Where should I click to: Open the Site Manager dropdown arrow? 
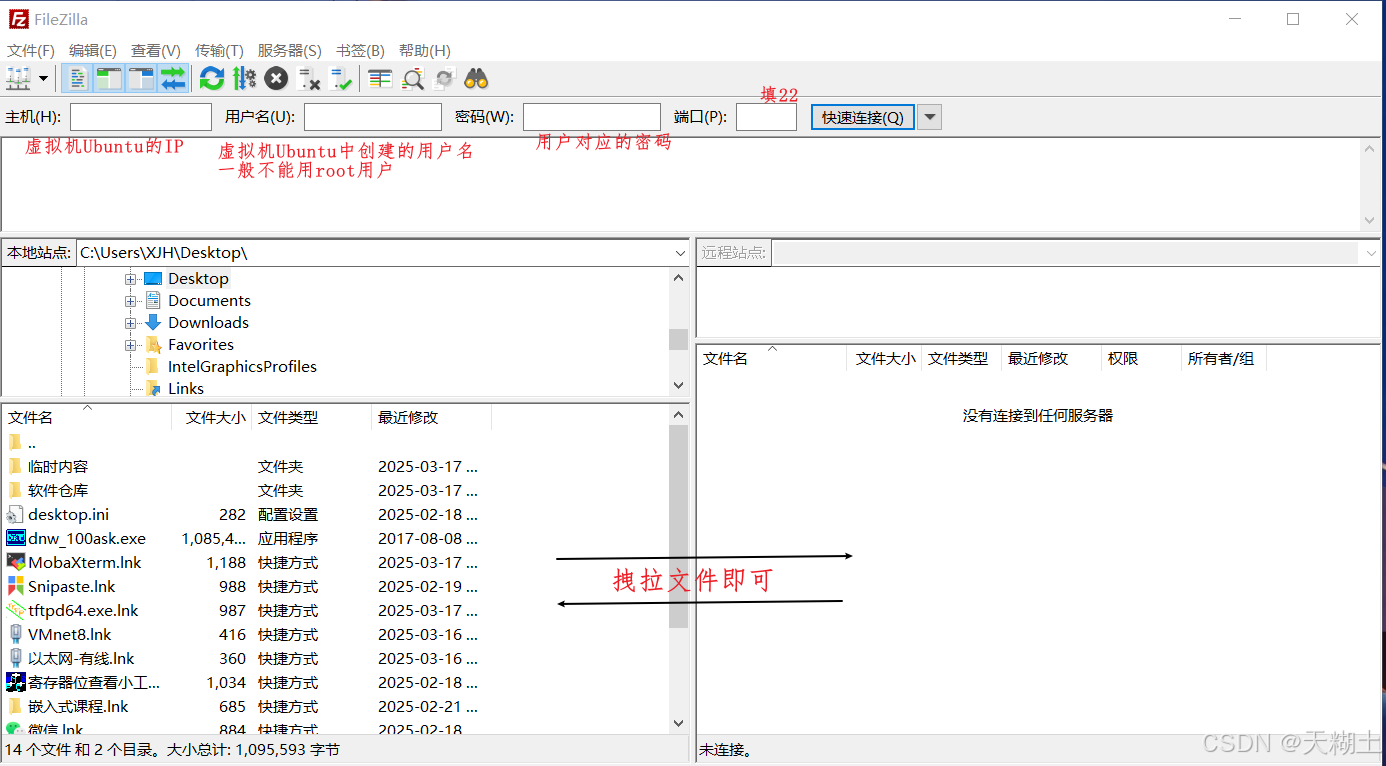click(44, 78)
